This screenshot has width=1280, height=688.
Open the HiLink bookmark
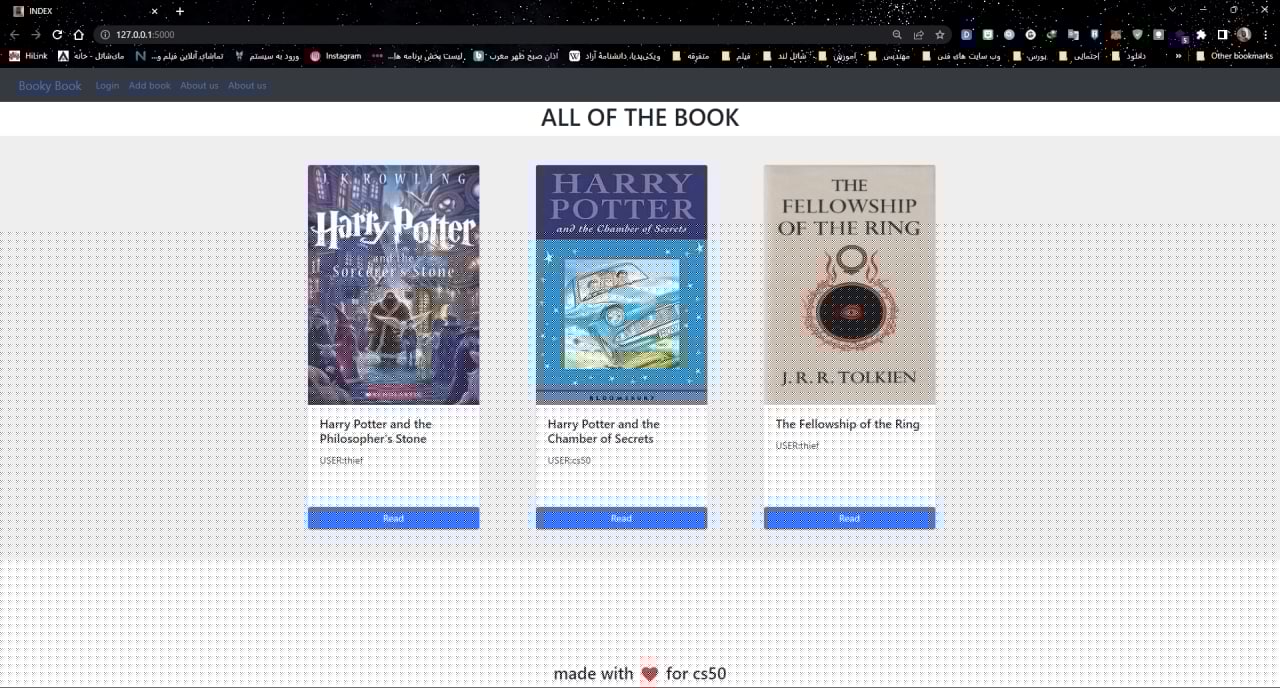point(28,56)
